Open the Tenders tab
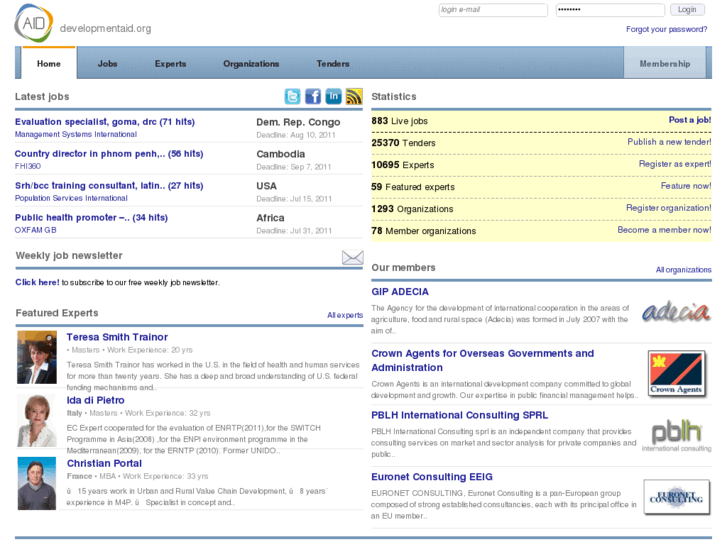The image size is (727, 545). coord(333,64)
